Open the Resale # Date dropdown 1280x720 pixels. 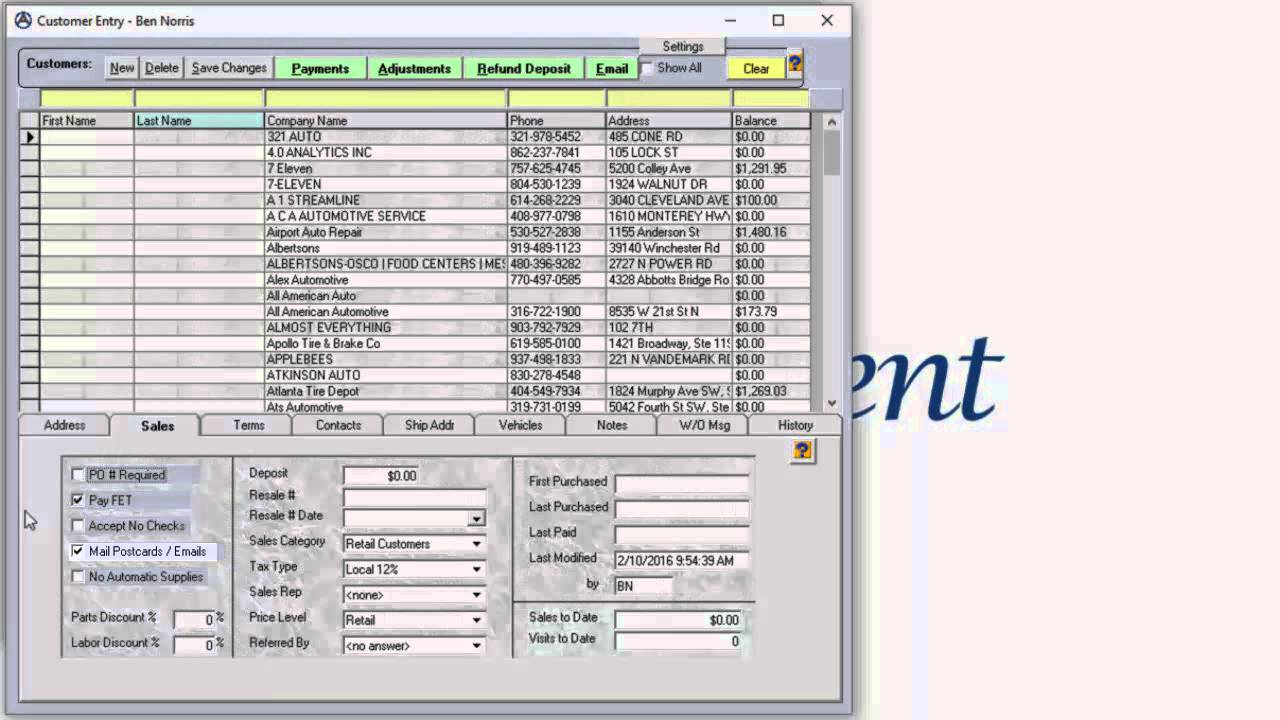click(x=477, y=518)
